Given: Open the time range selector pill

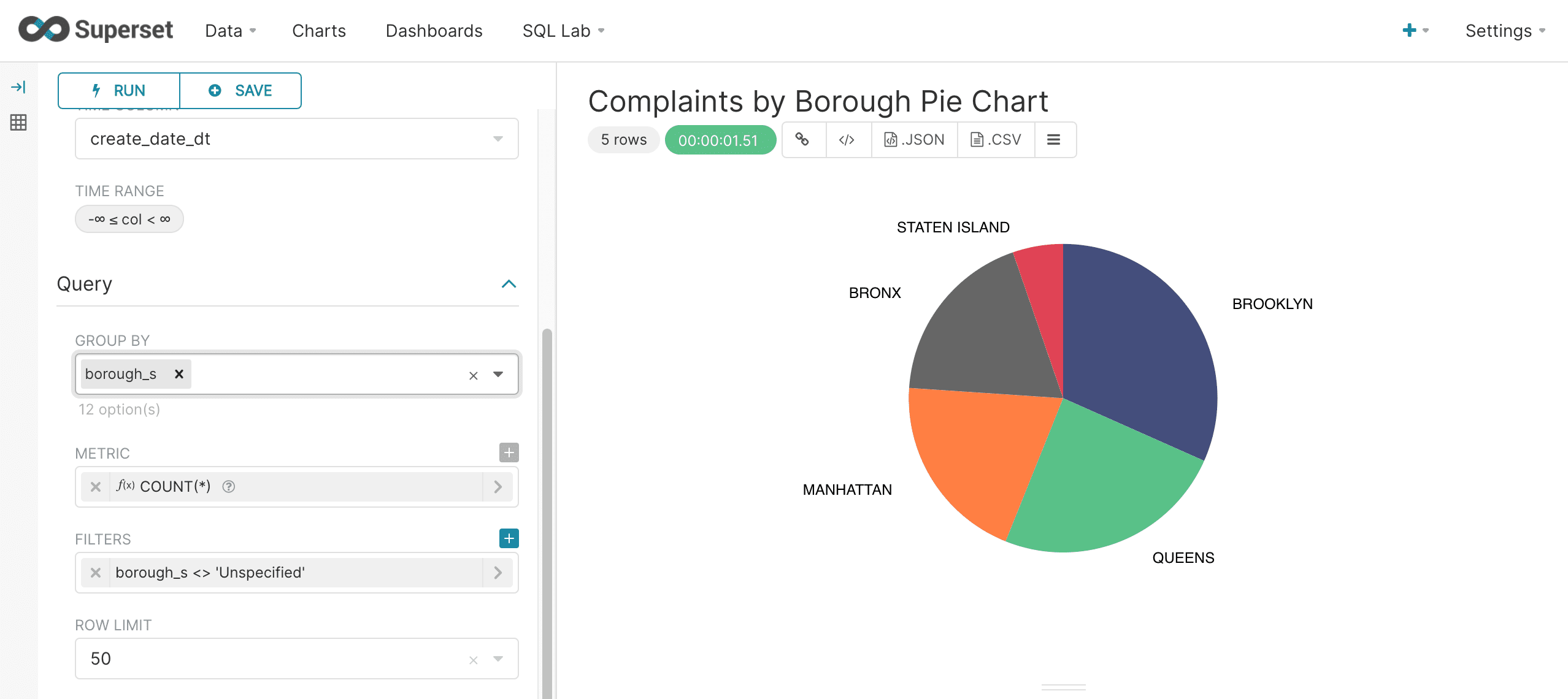Looking at the screenshot, I should click(129, 219).
